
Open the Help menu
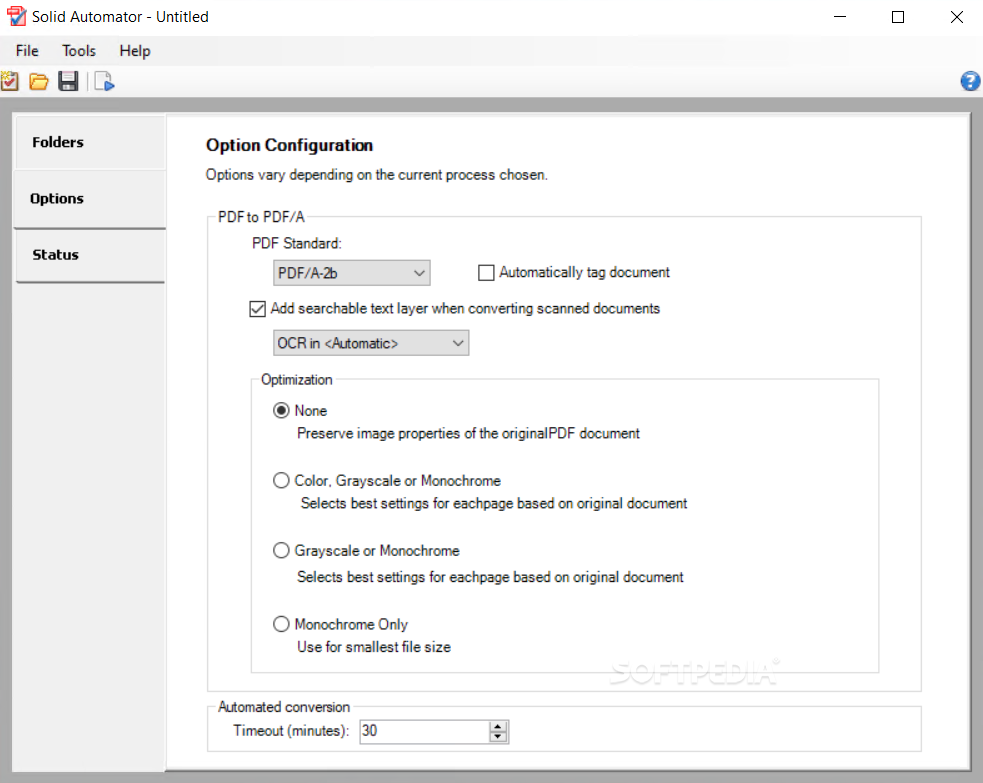135,51
